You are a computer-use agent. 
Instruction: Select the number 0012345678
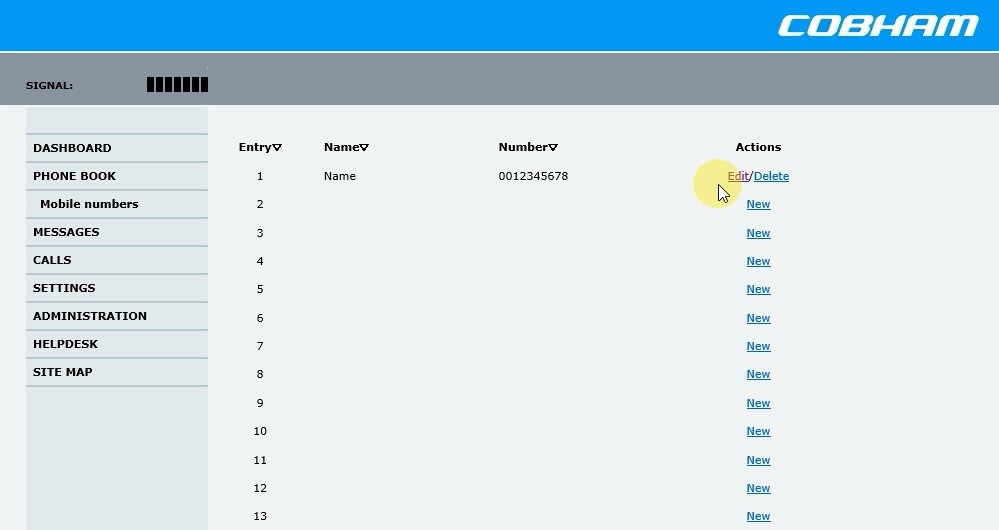533,176
